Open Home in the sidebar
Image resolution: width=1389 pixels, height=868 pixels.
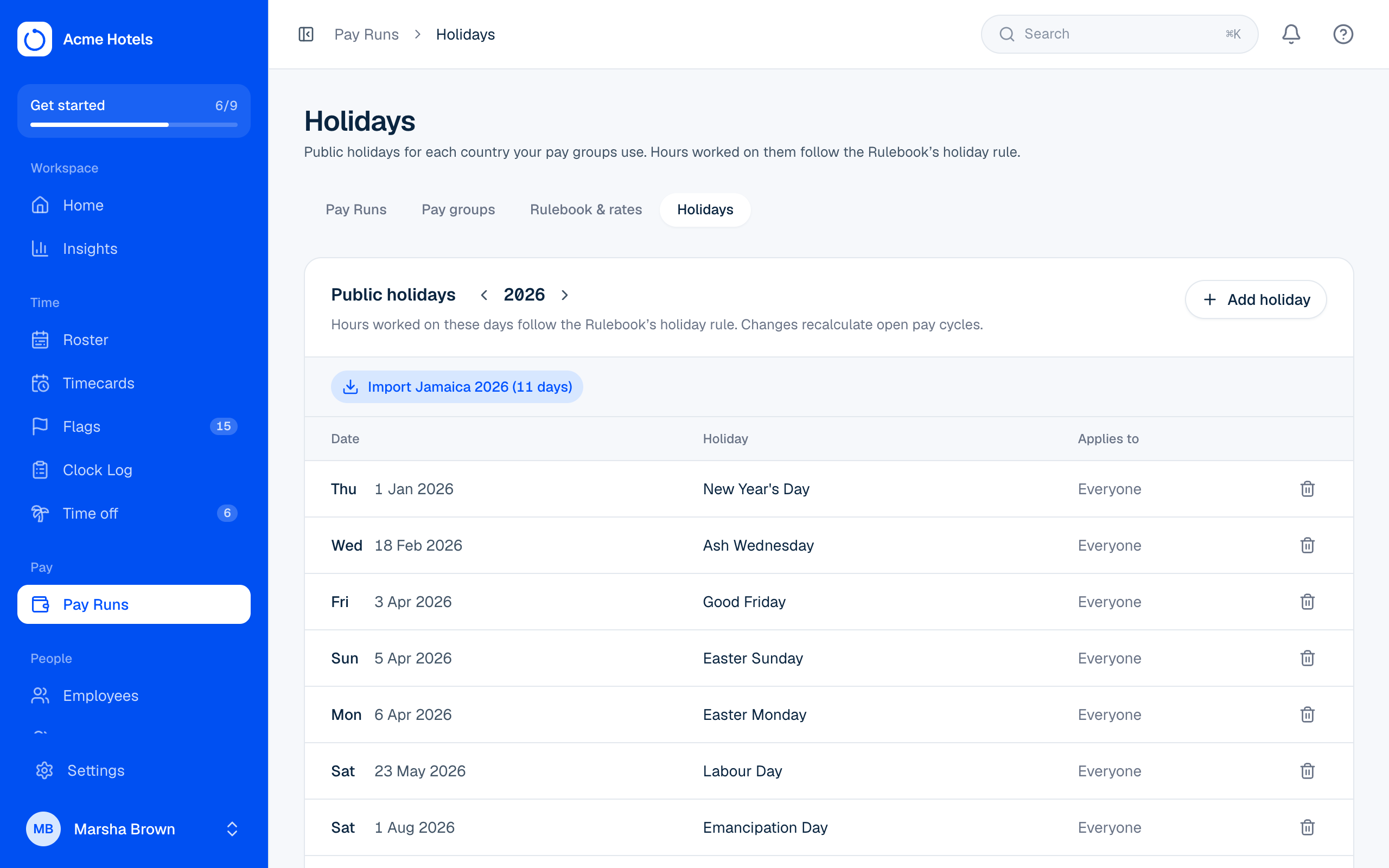(x=133, y=206)
